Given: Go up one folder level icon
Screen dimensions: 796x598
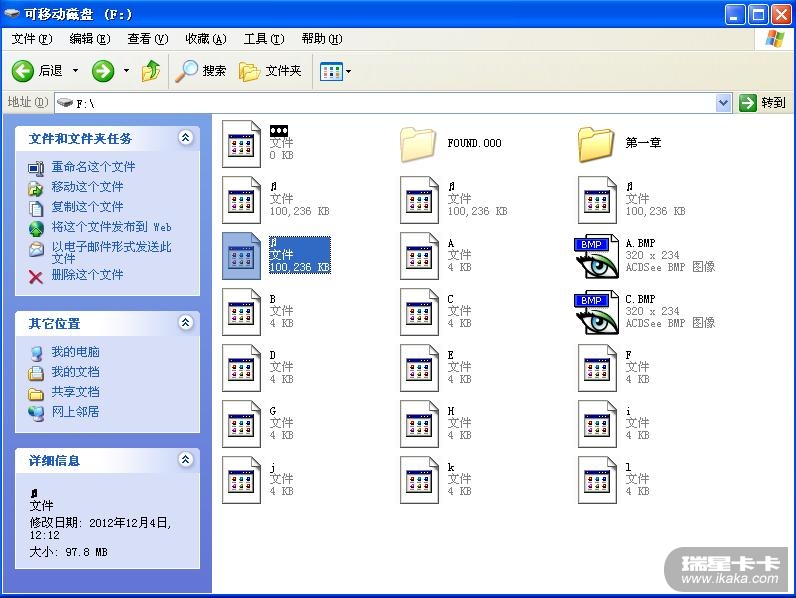Looking at the screenshot, I should 151,71.
